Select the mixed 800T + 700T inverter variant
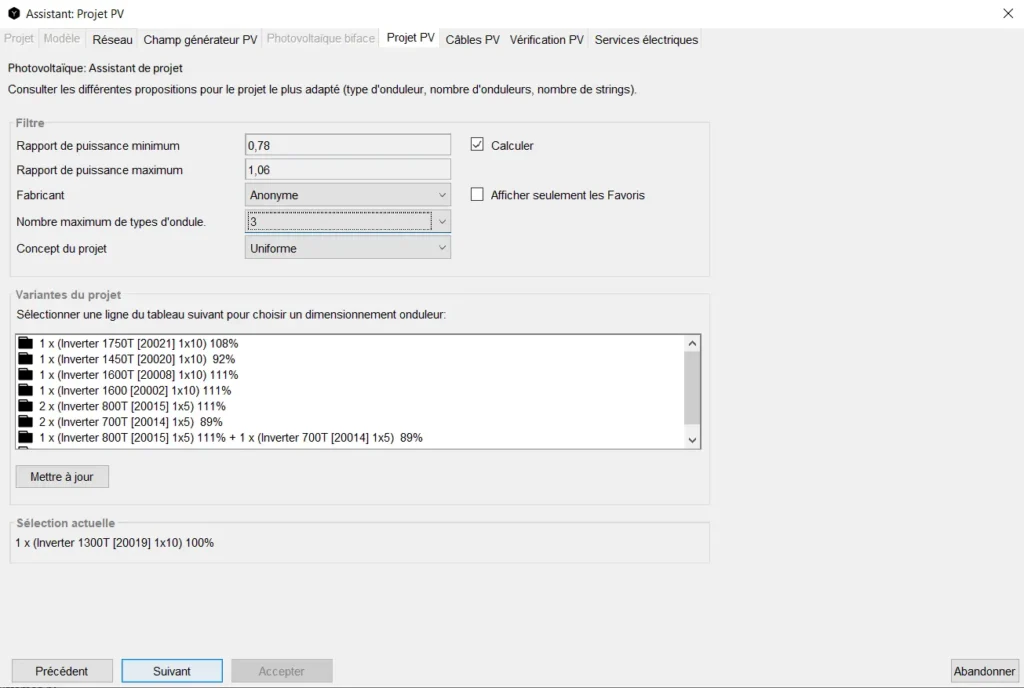Screen dimensions: 1024x688 (230, 438)
